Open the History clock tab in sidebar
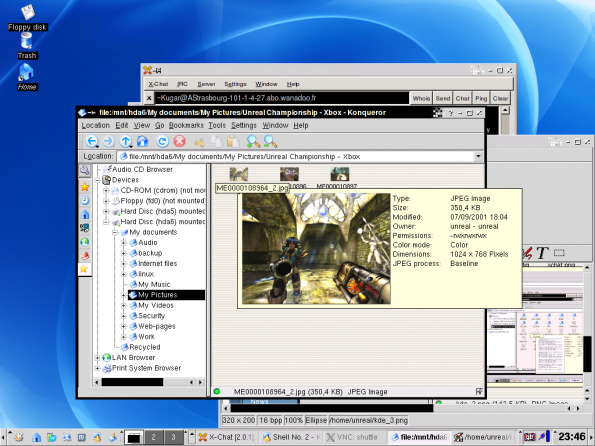 pyautogui.click(x=85, y=200)
